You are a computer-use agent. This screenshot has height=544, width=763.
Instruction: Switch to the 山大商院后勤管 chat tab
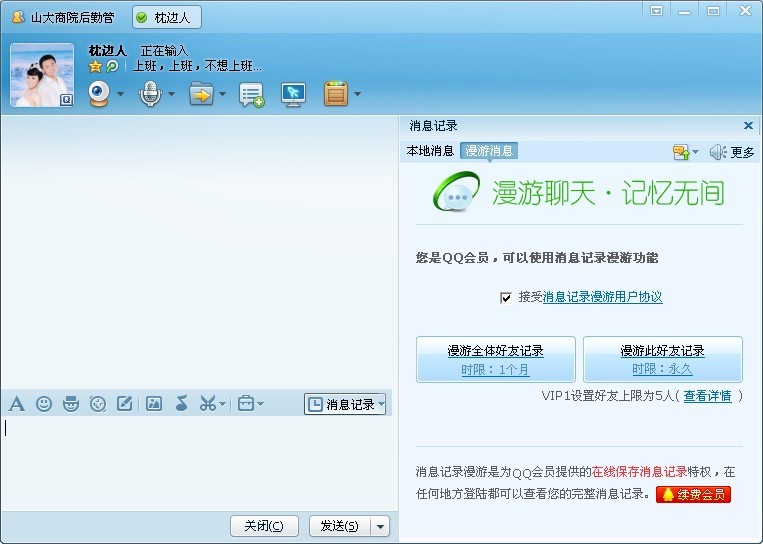pyautogui.click(x=63, y=18)
